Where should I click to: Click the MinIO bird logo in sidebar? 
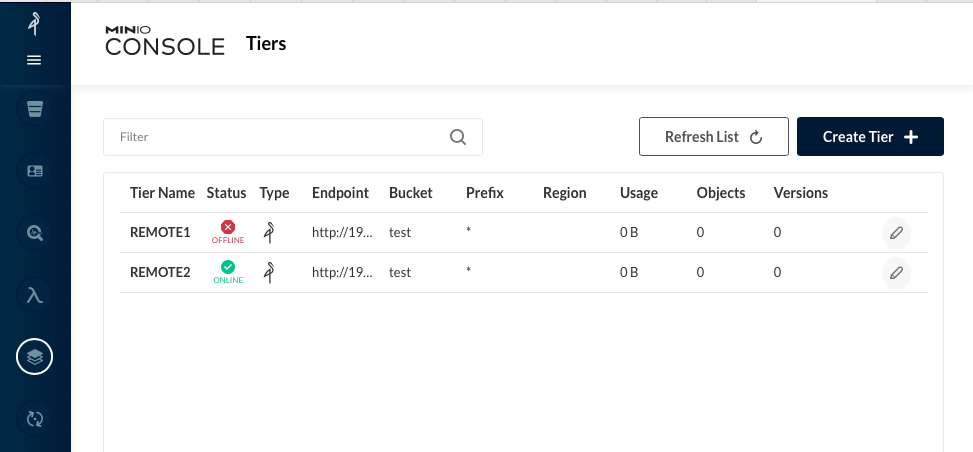click(35, 24)
